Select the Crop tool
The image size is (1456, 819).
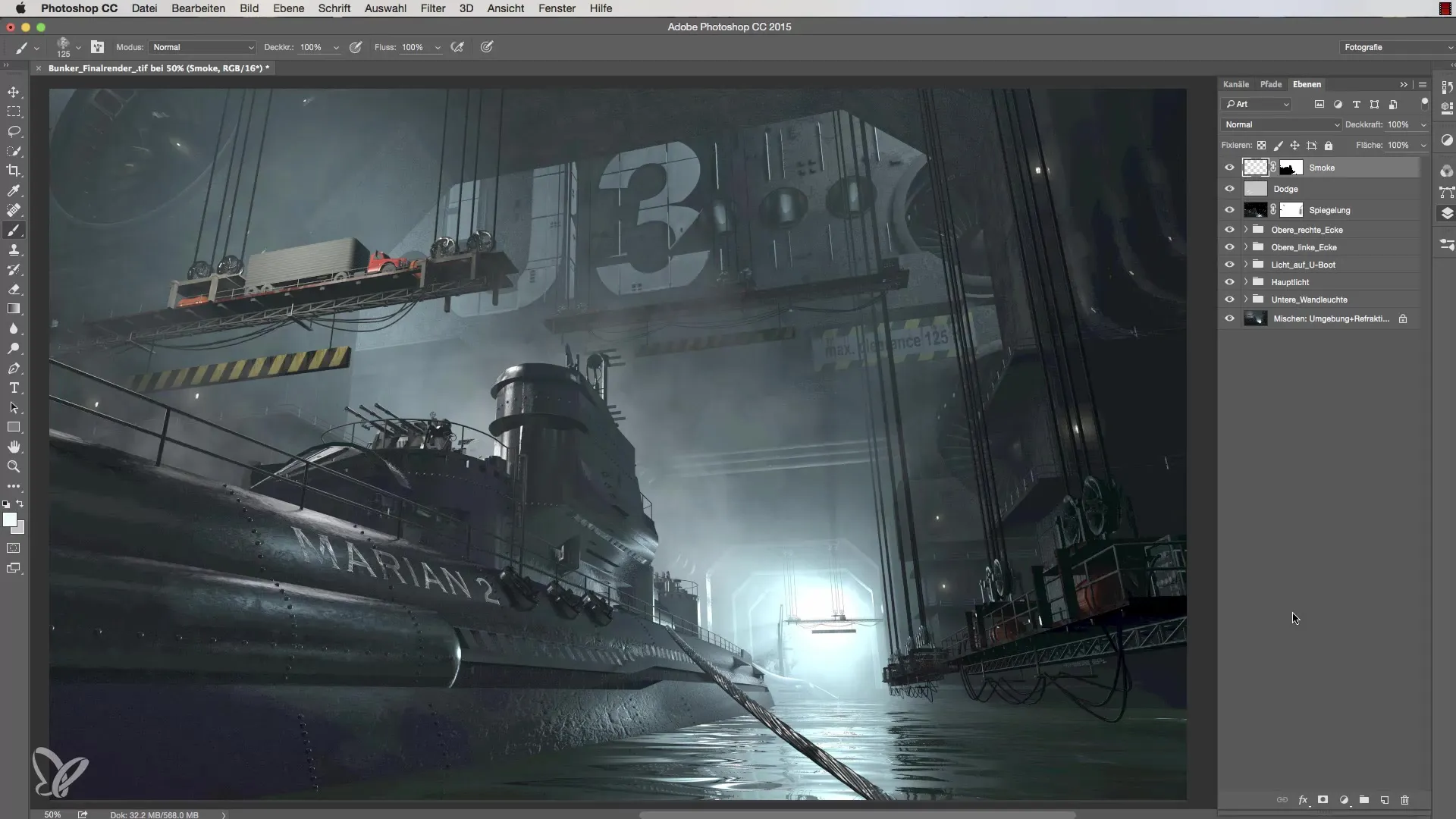coord(14,171)
